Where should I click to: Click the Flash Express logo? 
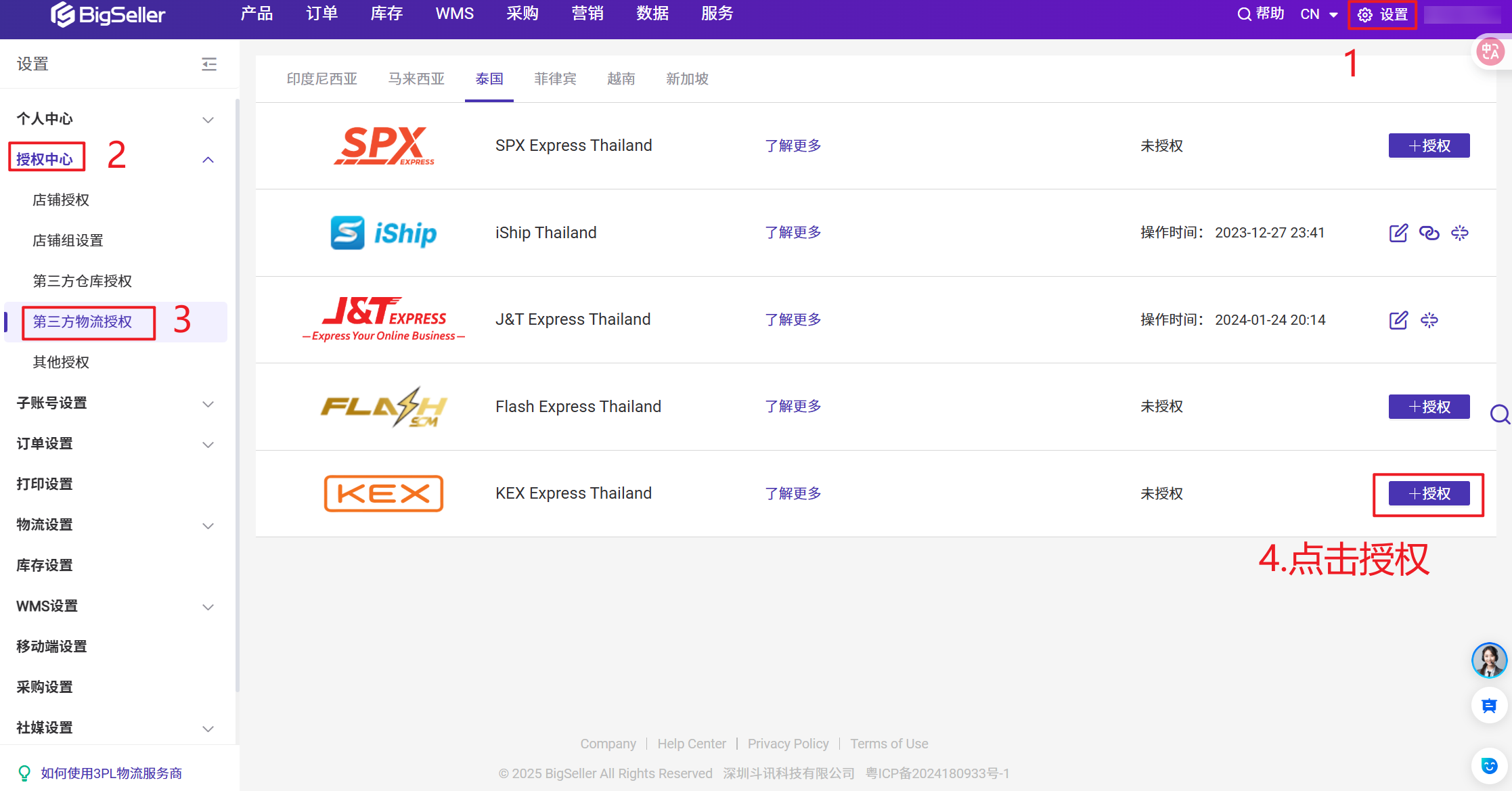click(384, 407)
